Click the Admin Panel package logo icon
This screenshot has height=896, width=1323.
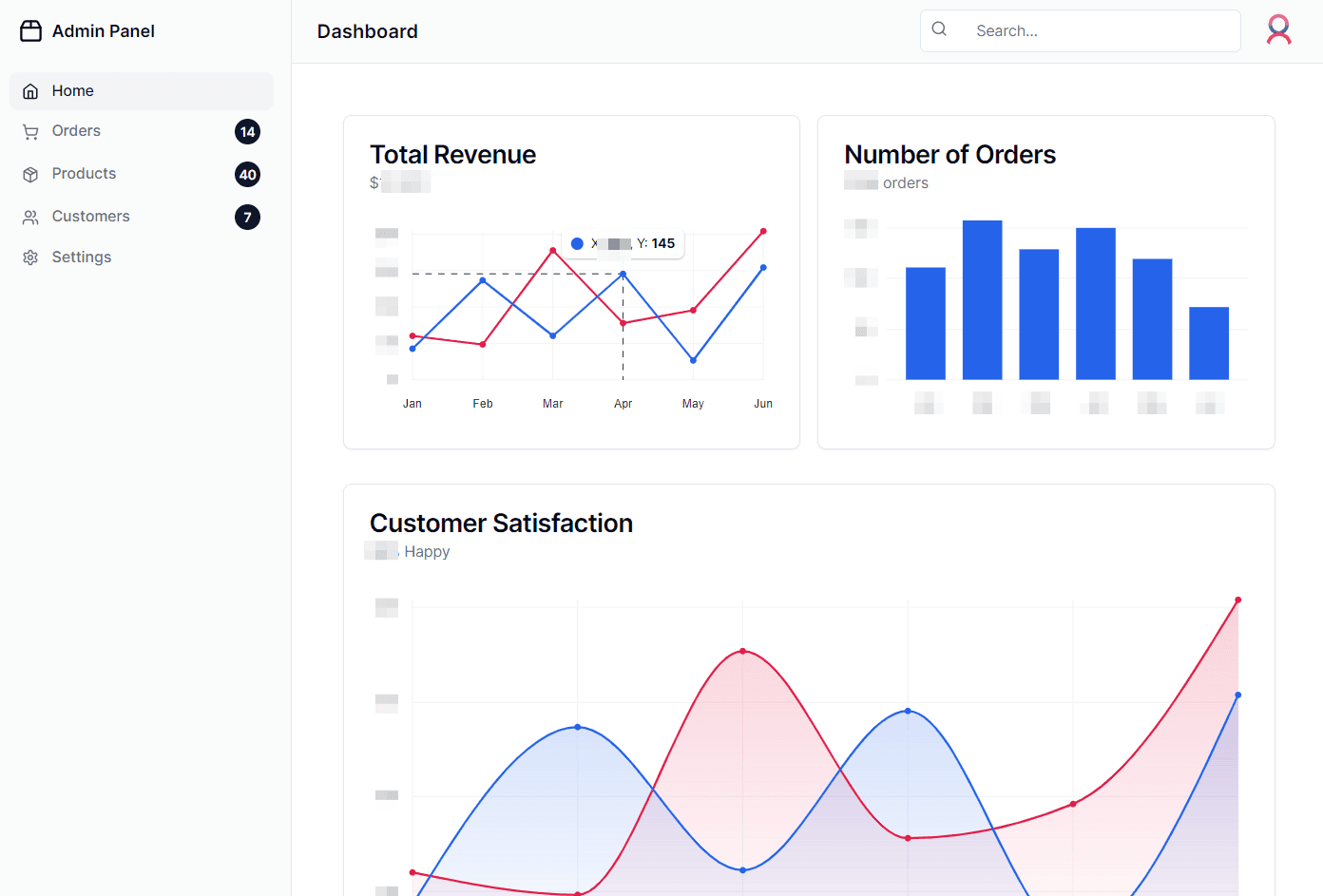pos(31,31)
